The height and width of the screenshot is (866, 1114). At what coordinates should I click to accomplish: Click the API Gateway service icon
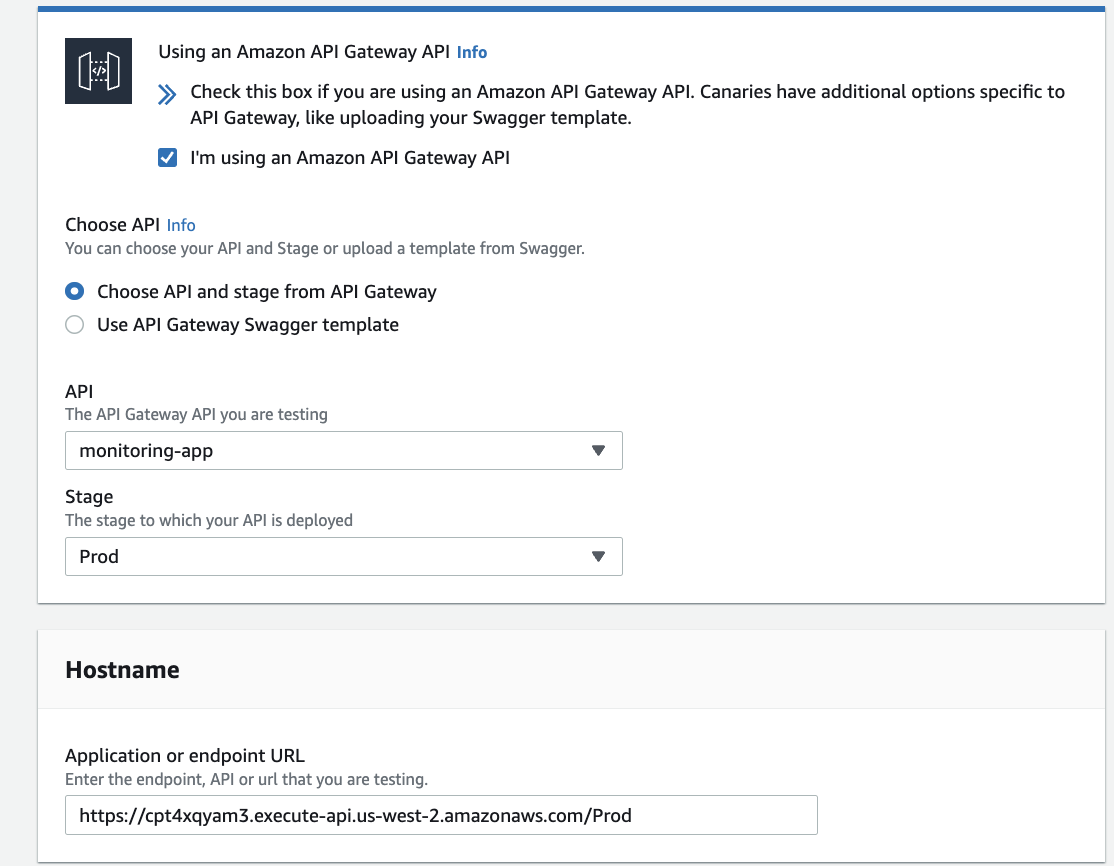98,71
